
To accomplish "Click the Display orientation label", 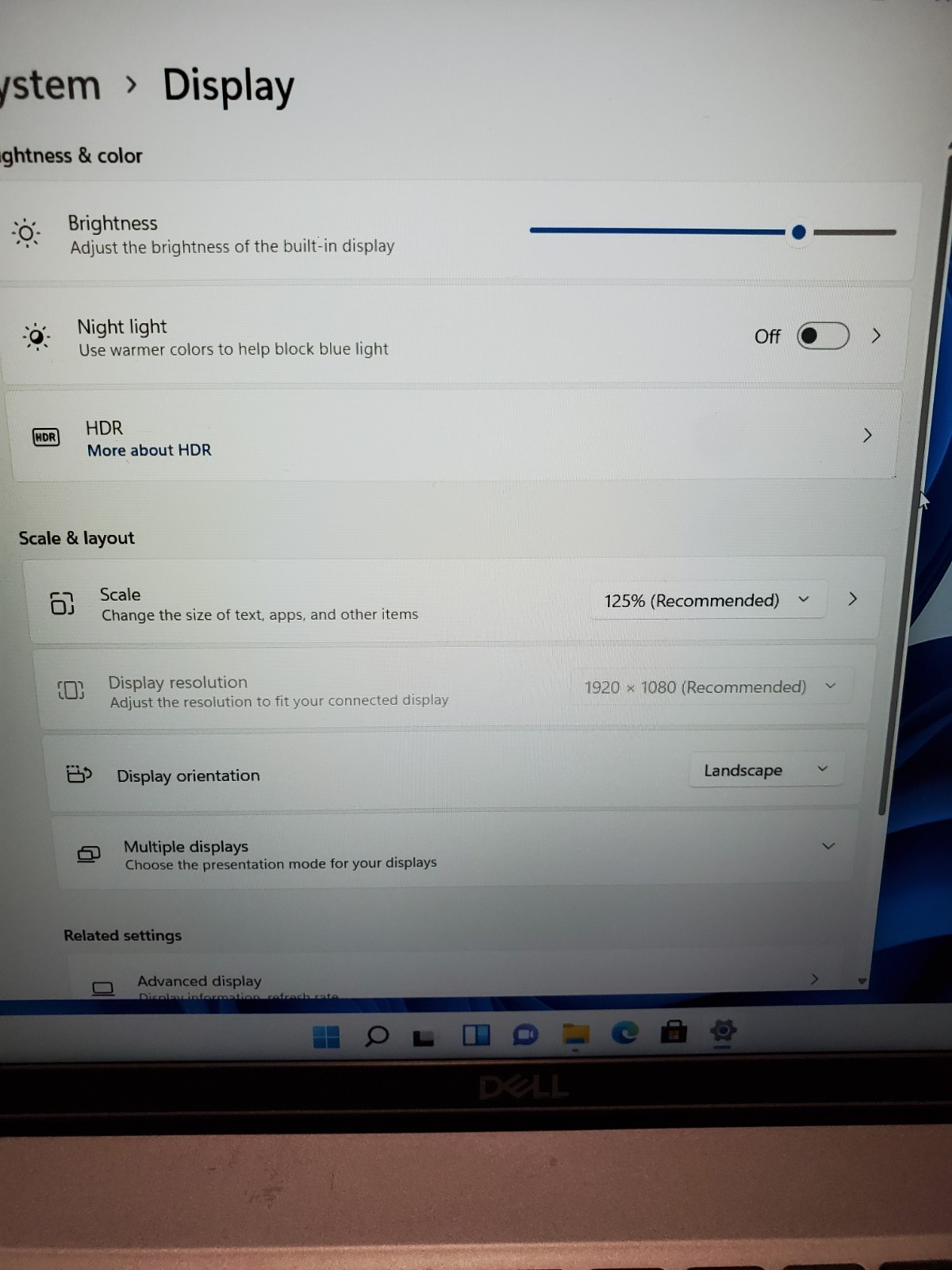I will [x=188, y=775].
